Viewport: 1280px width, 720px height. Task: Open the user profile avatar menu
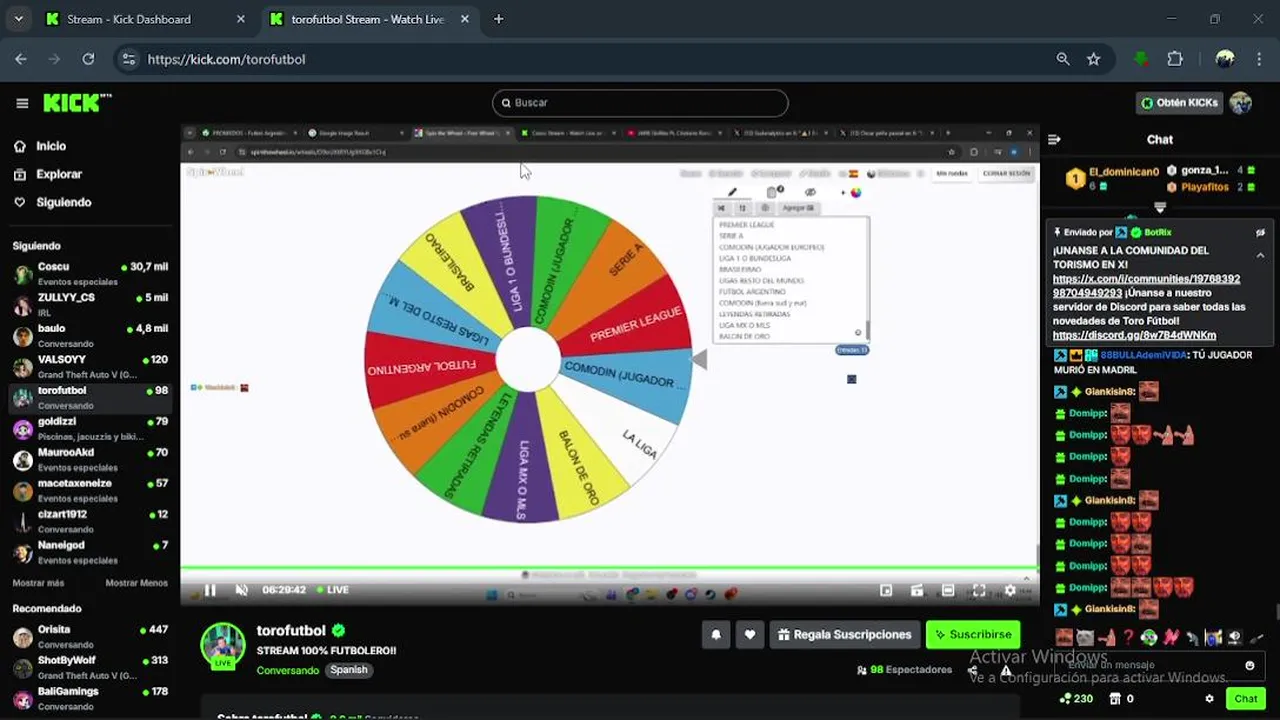click(x=1241, y=103)
